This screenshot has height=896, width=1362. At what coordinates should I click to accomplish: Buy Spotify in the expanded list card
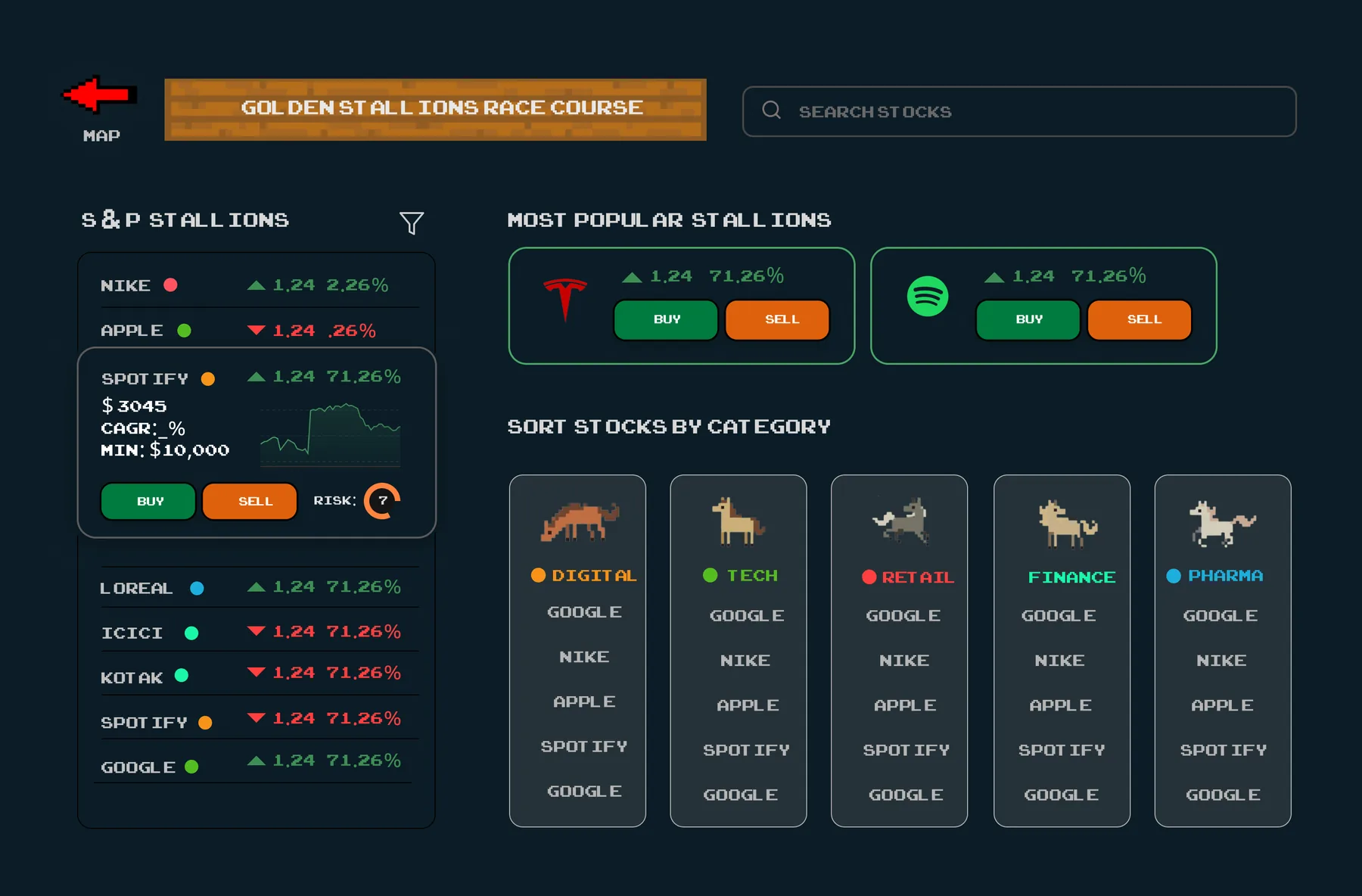click(148, 501)
